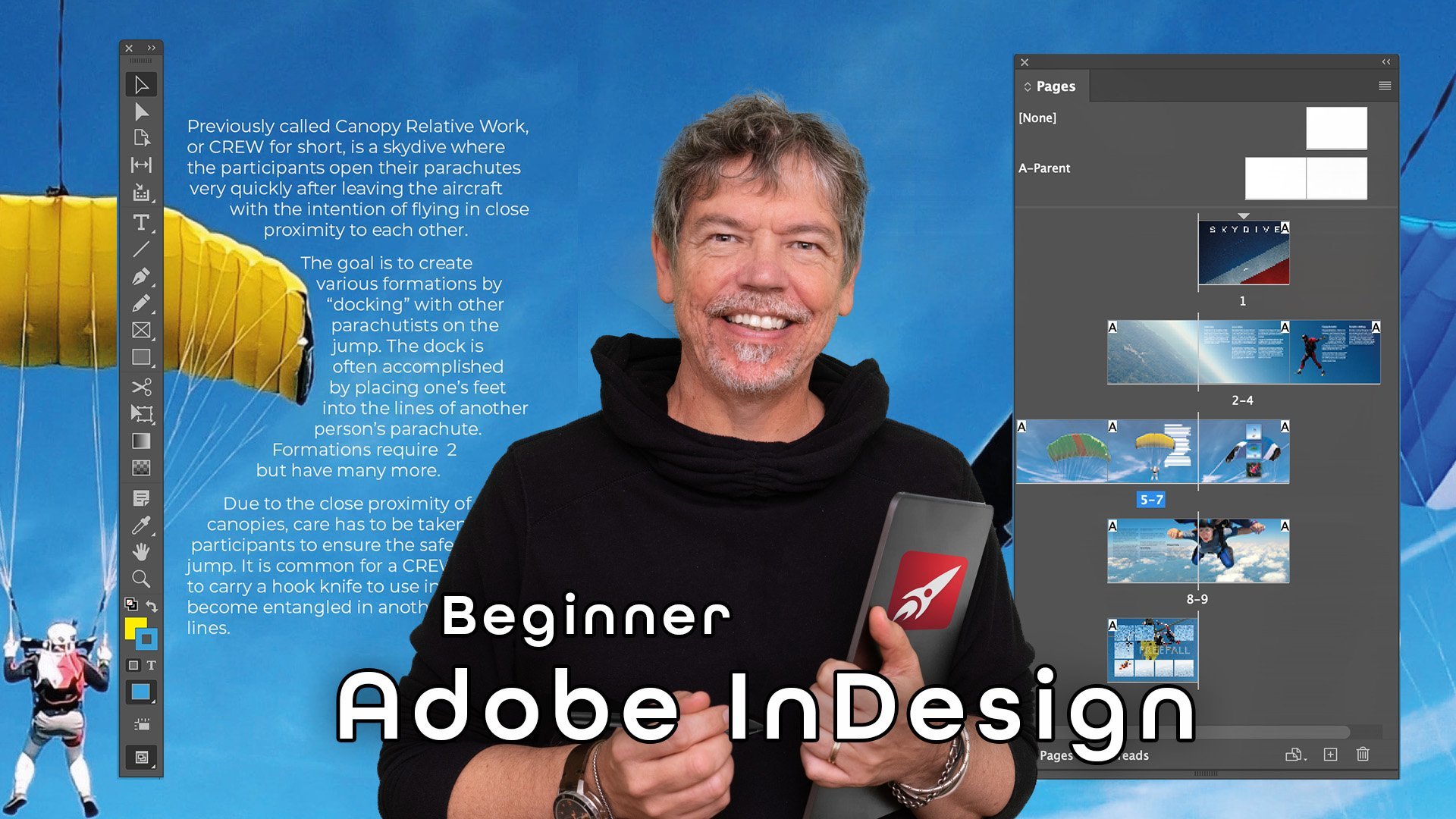
Task: Select the Zoom tool in toolbar
Action: point(140,580)
